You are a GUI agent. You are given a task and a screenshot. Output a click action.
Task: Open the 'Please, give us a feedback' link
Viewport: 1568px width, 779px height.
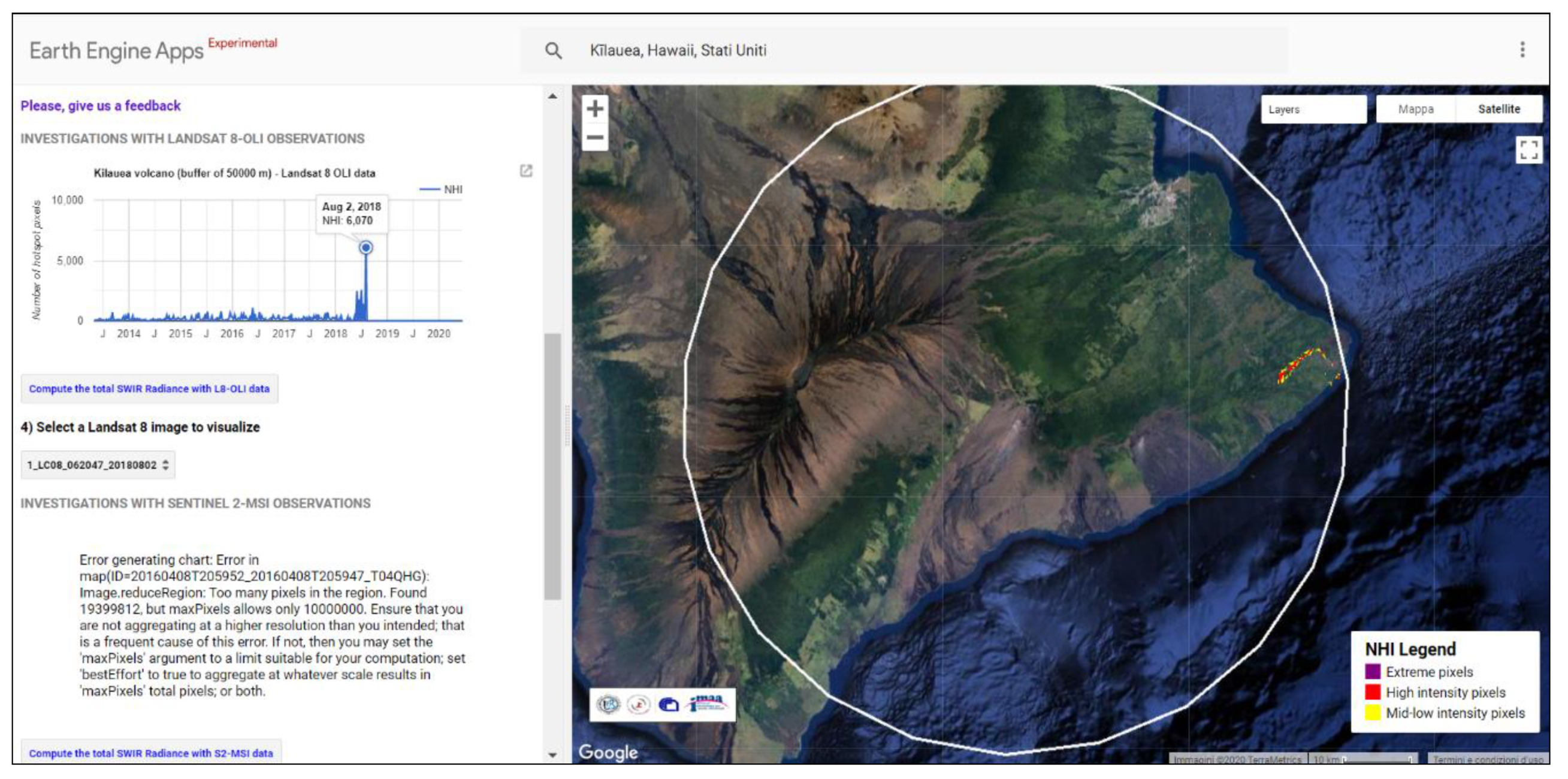click(x=101, y=106)
